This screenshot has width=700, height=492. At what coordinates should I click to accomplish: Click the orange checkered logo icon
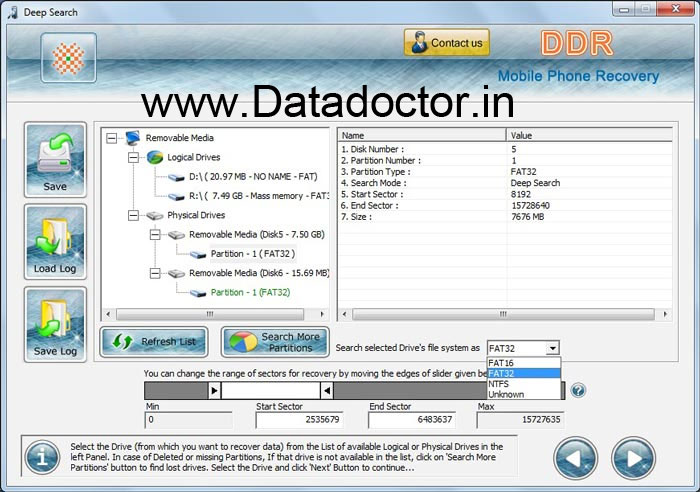tap(68, 58)
